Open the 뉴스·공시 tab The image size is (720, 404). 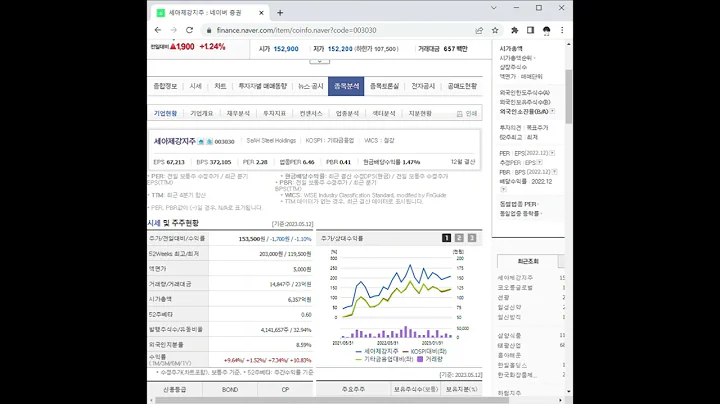click(311, 86)
